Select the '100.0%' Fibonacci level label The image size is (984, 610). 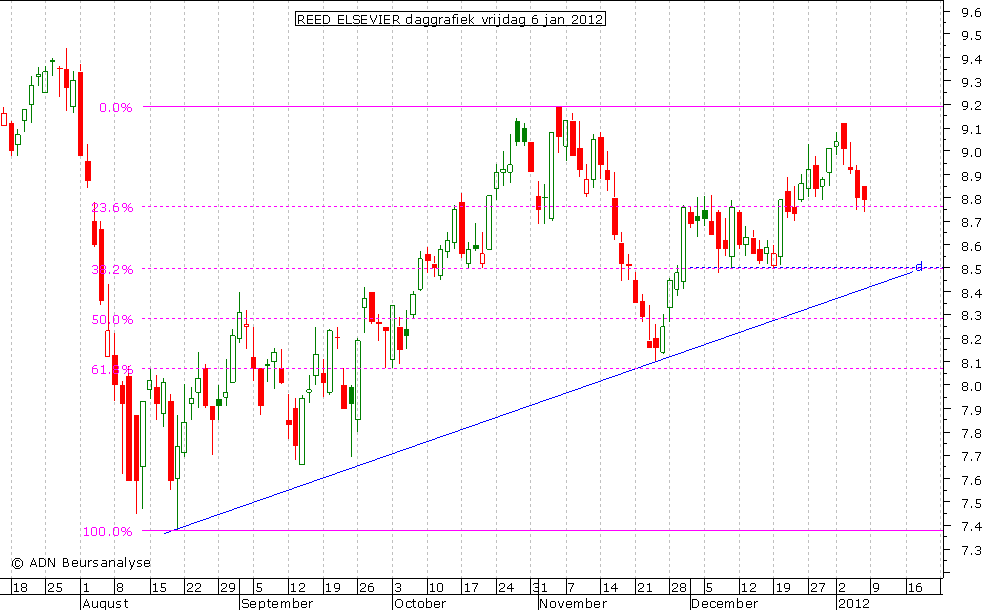pyautogui.click(x=108, y=532)
